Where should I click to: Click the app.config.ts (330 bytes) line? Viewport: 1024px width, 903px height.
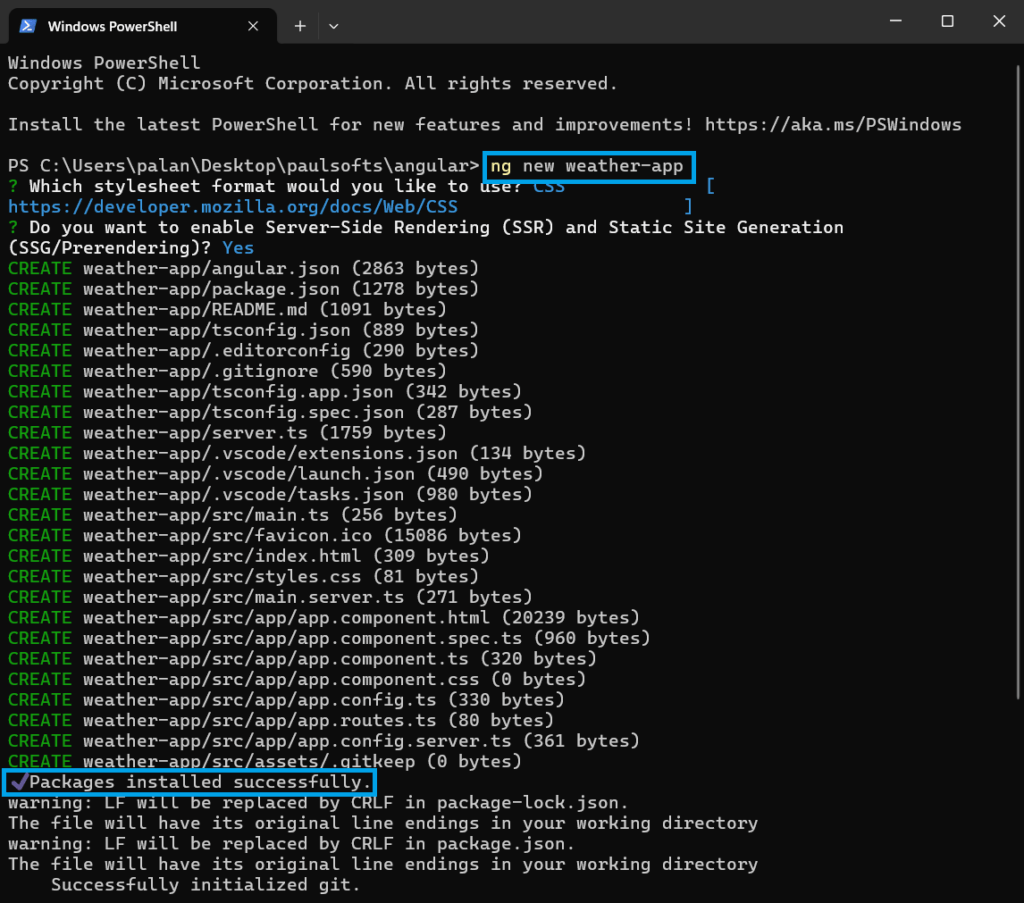pyautogui.click(x=286, y=701)
